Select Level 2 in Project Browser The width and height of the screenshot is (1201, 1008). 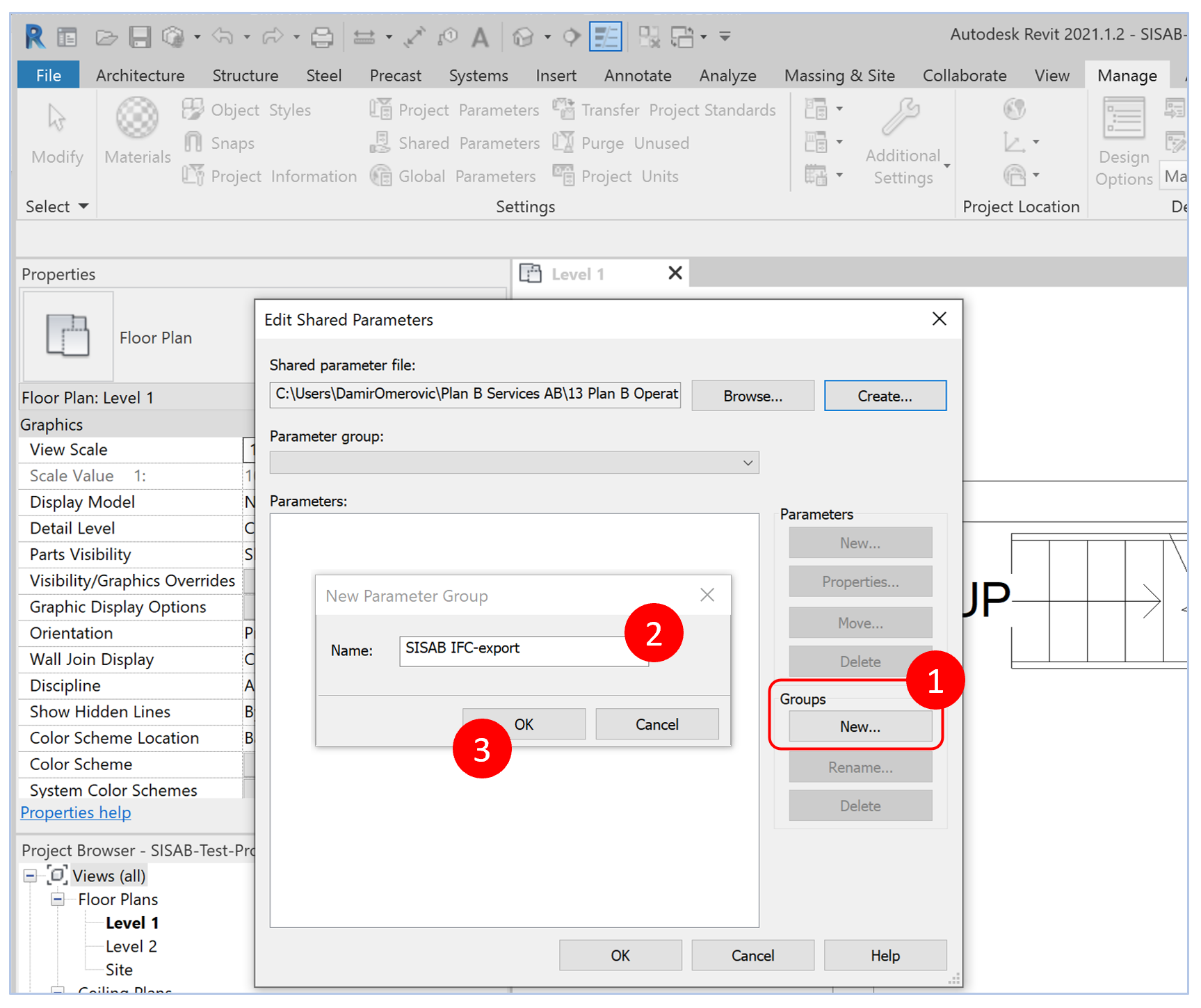coord(131,946)
